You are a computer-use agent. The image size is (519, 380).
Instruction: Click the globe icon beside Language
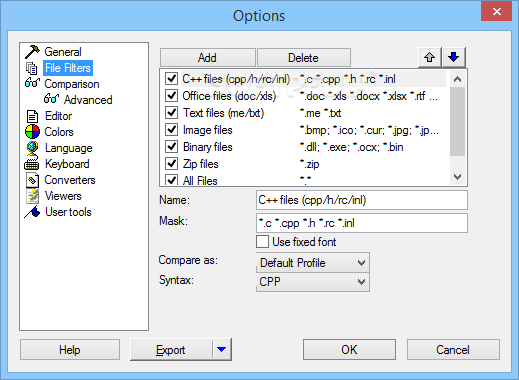coord(32,148)
